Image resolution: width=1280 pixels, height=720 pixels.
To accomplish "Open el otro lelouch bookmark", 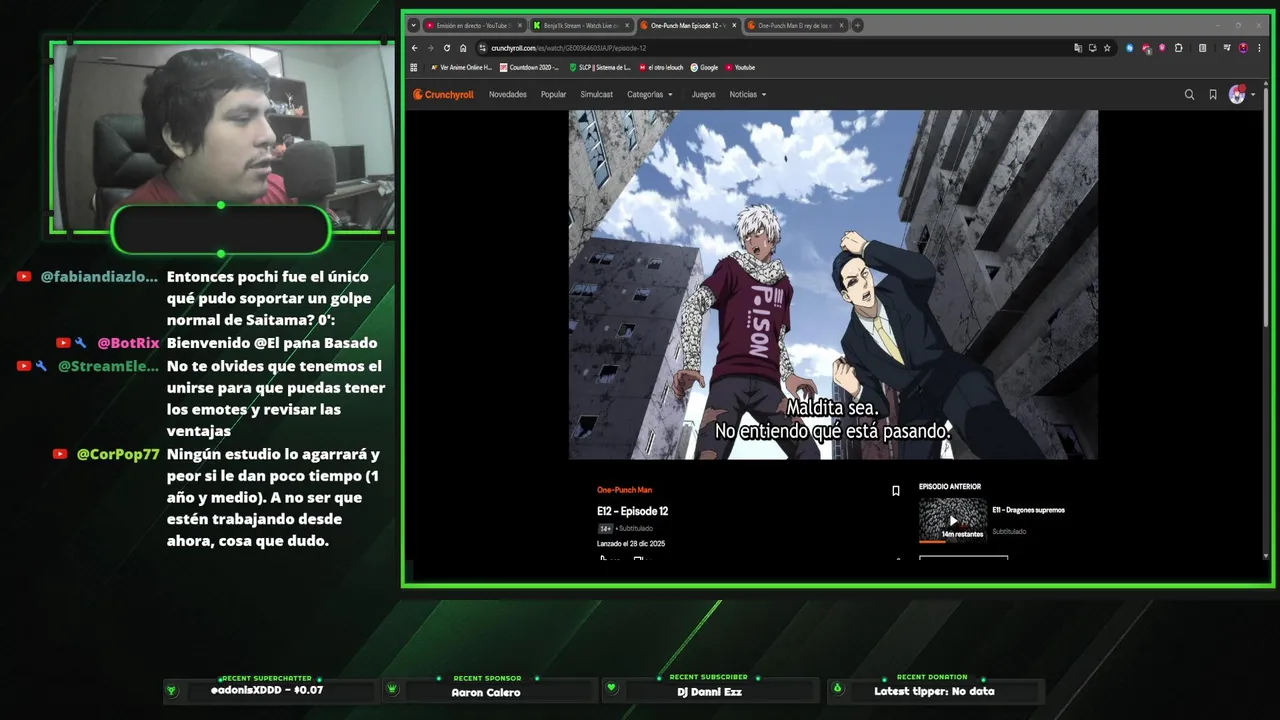I will [x=661, y=68].
